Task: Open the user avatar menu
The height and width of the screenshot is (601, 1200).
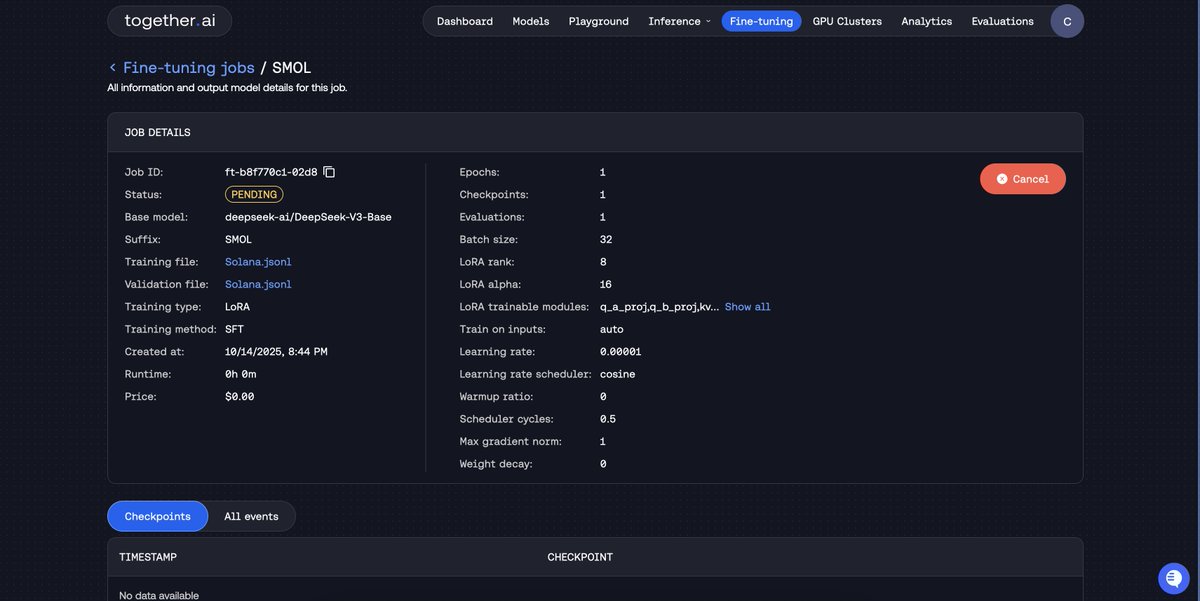Action: [x=1067, y=21]
